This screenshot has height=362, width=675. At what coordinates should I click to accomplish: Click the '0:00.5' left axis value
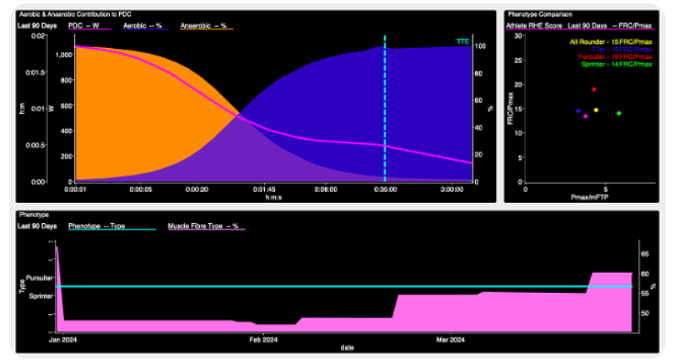point(36,145)
